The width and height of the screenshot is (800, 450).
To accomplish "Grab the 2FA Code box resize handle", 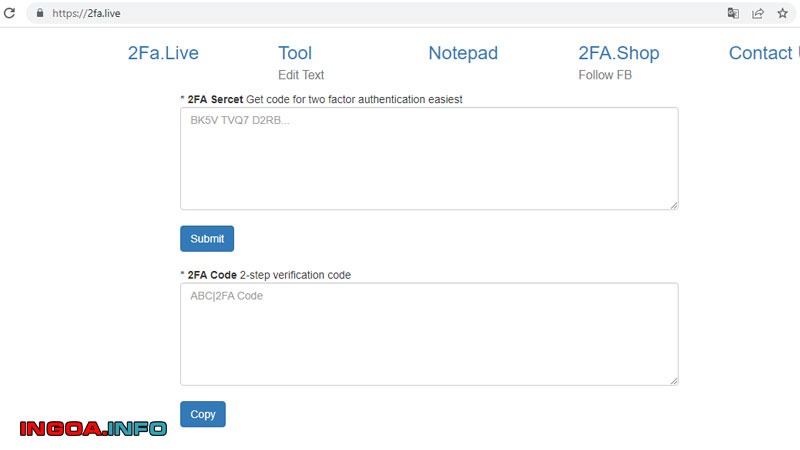I will [x=674, y=380].
